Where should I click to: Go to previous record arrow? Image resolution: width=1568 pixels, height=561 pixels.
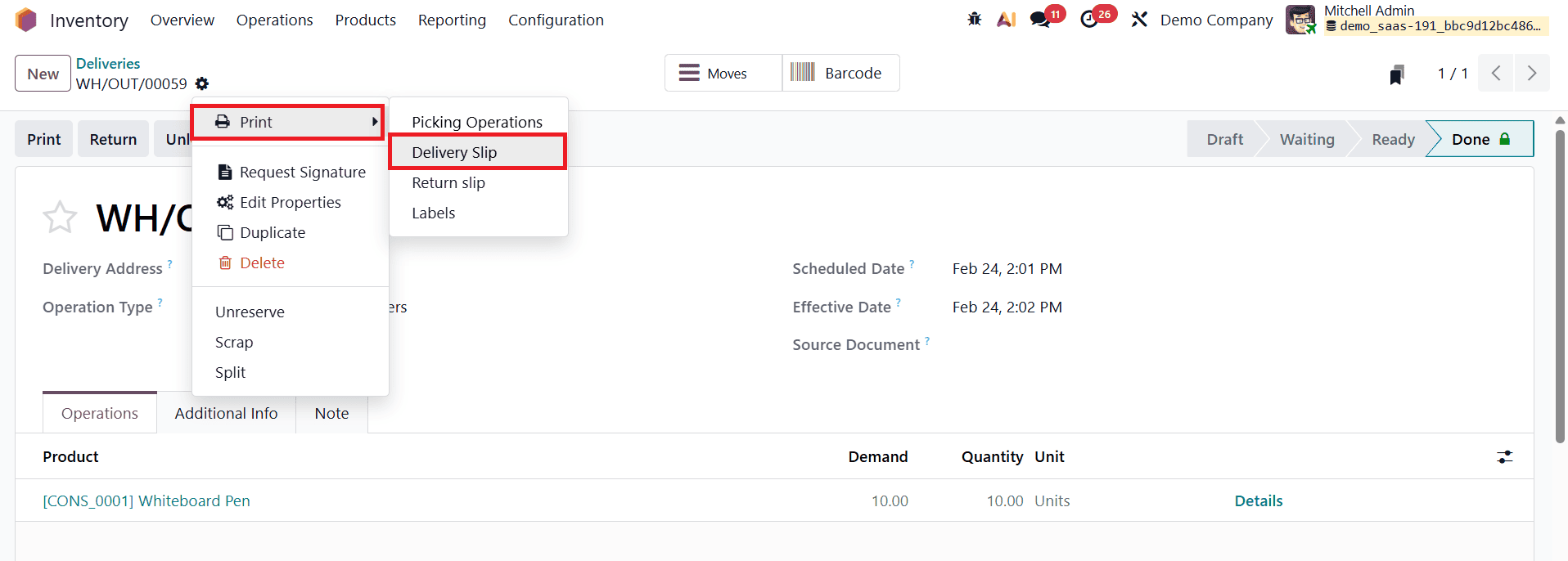pos(1496,73)
